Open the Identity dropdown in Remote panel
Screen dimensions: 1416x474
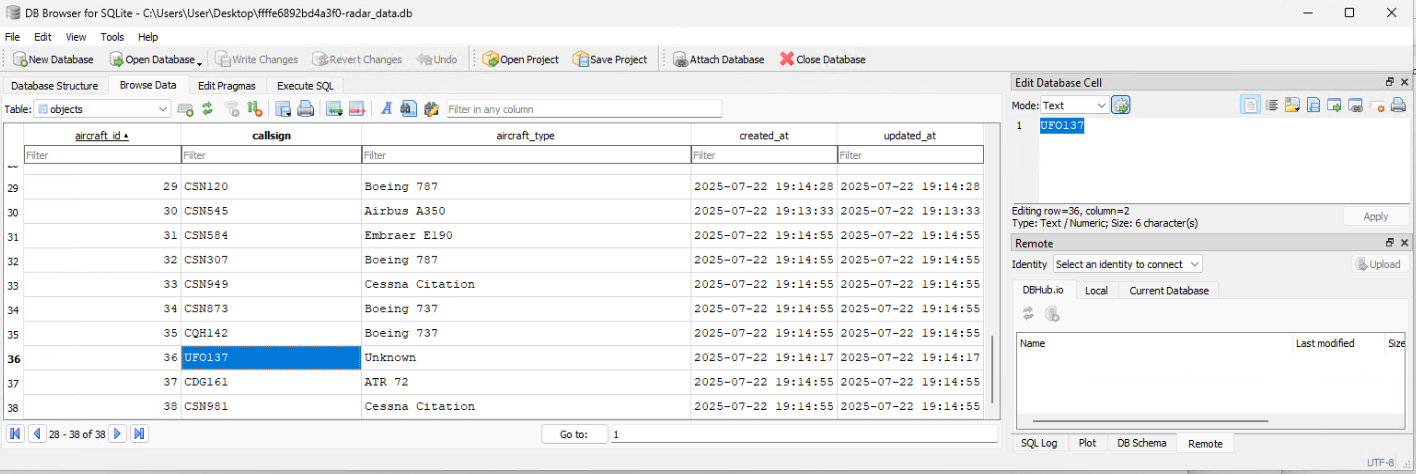point(1127,265)
